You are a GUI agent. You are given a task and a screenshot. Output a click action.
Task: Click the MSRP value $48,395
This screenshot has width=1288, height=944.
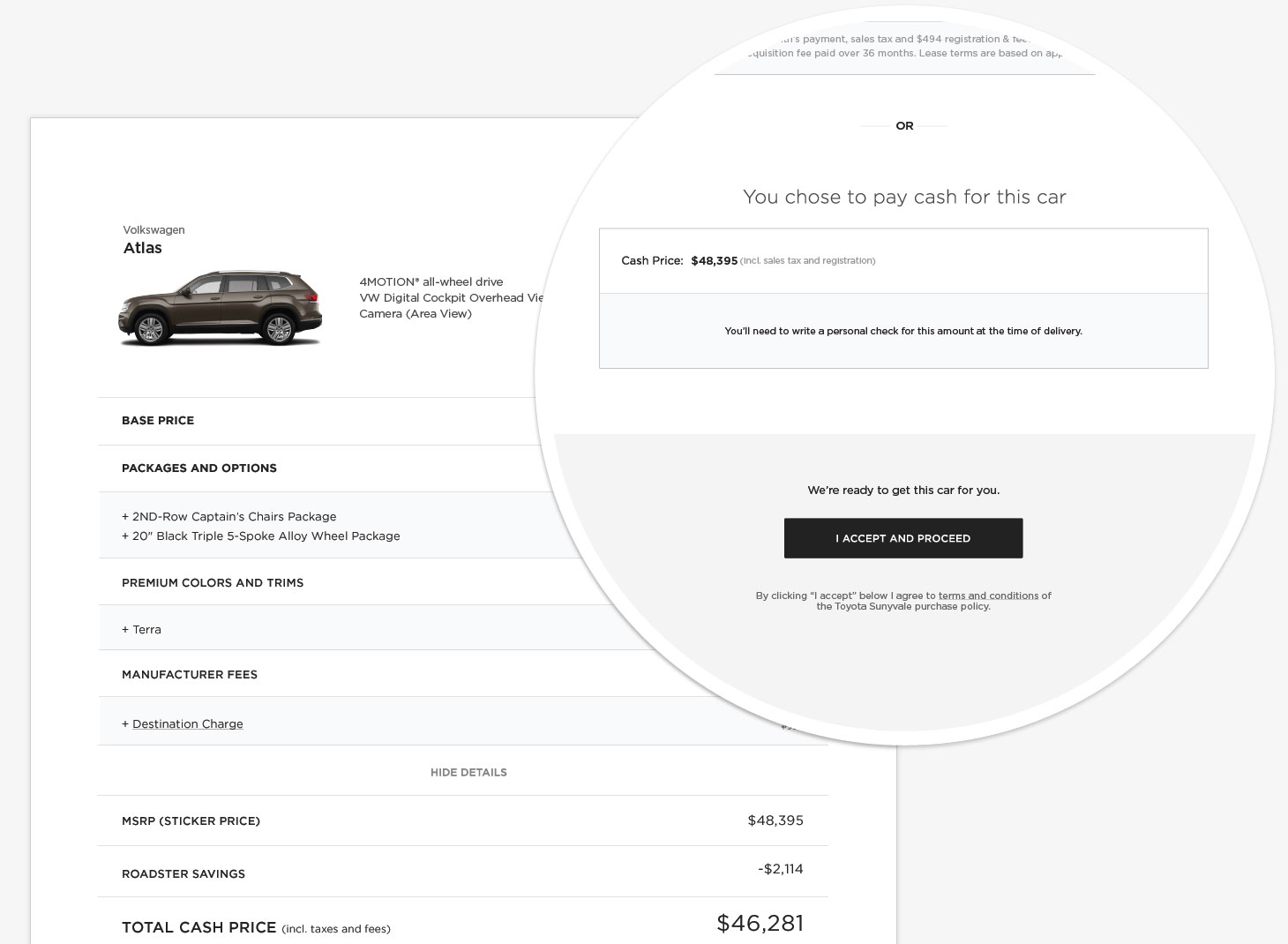point(775,820)
